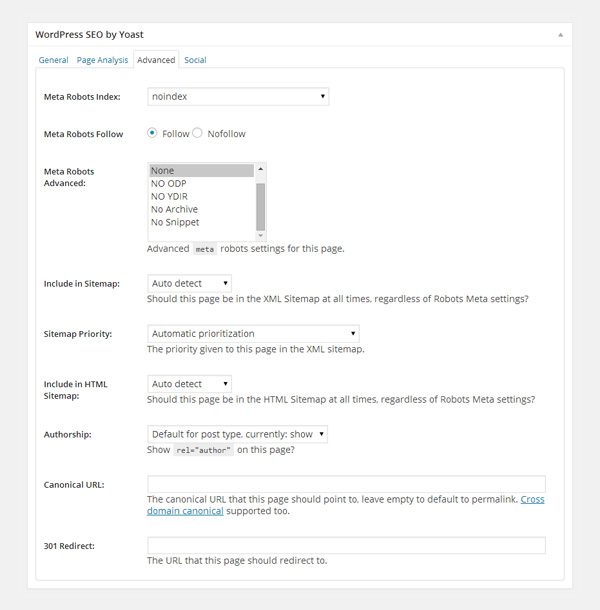Open the Authorship dropdown
Image resolution: width=600 pixels, height=610 pixels.
coord(237,434)
